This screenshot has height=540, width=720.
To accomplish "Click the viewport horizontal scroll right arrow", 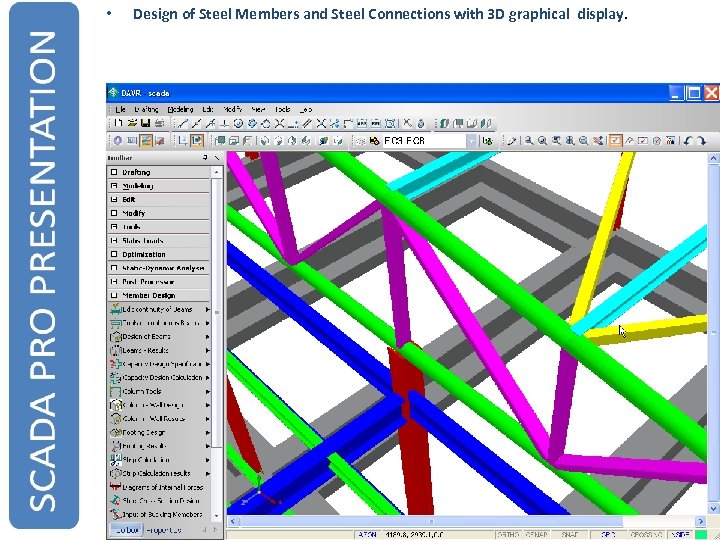I will tap(701, 521).
